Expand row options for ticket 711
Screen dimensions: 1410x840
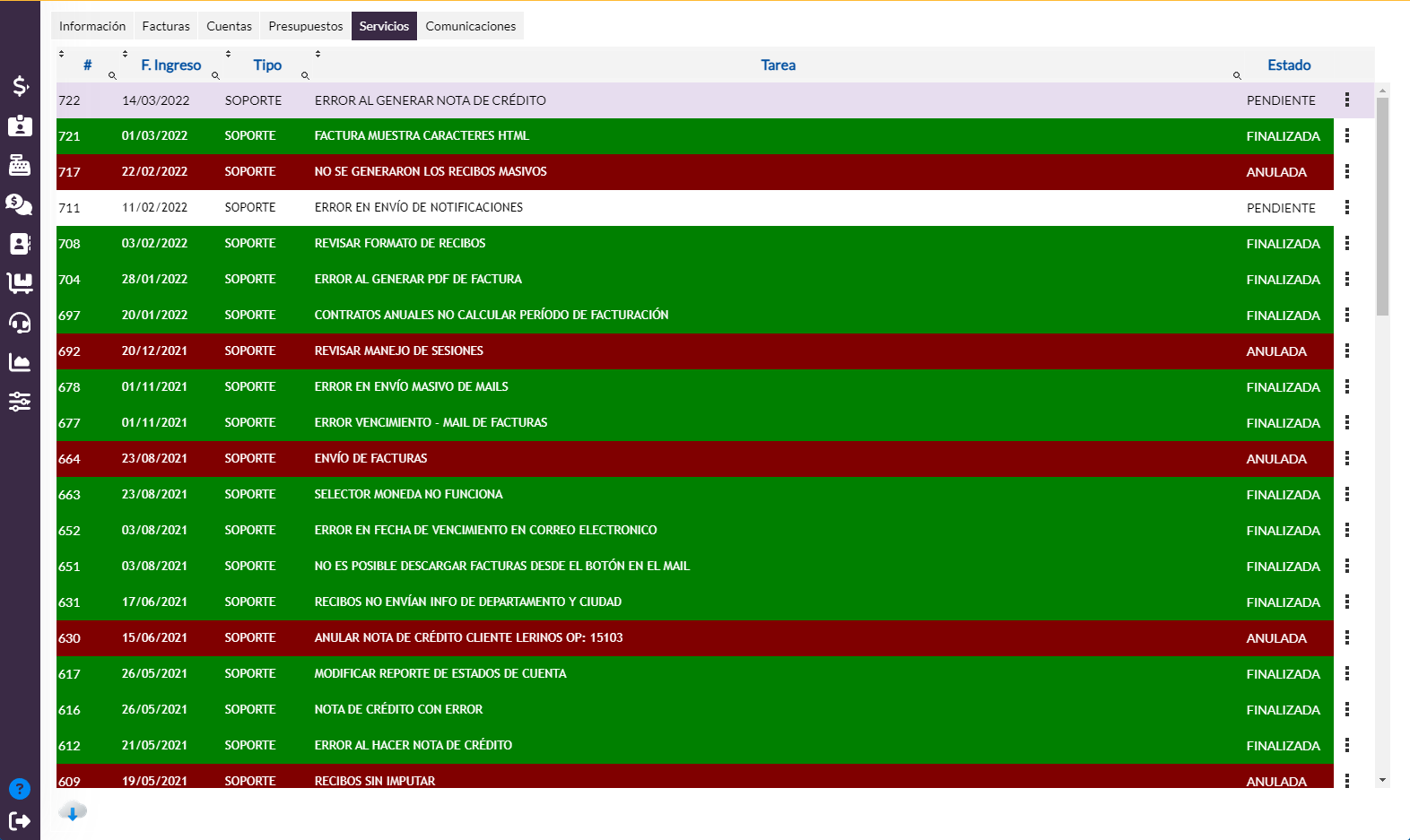(x=1346, y=207)
